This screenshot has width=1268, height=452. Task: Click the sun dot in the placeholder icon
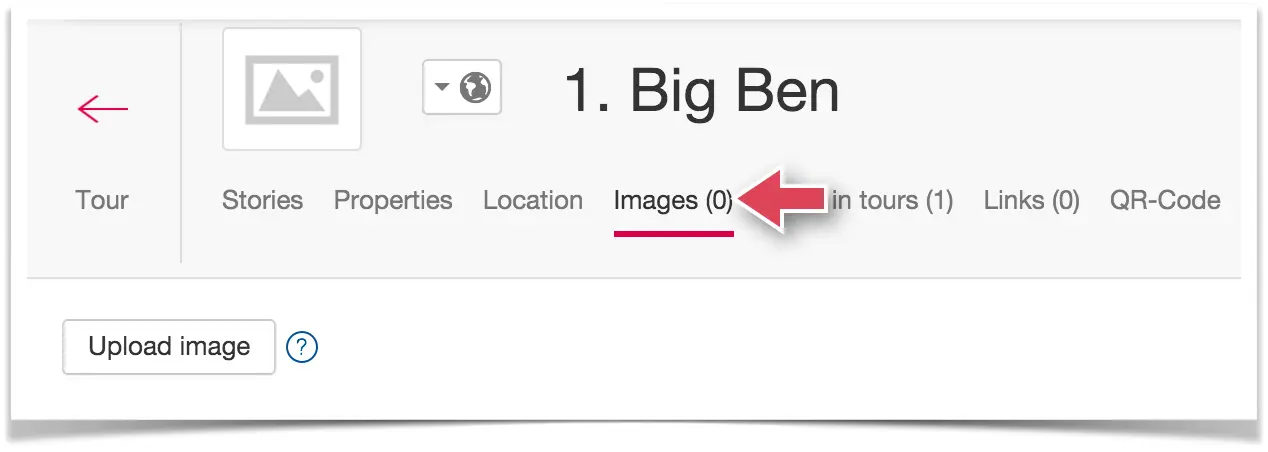point(316,76)
